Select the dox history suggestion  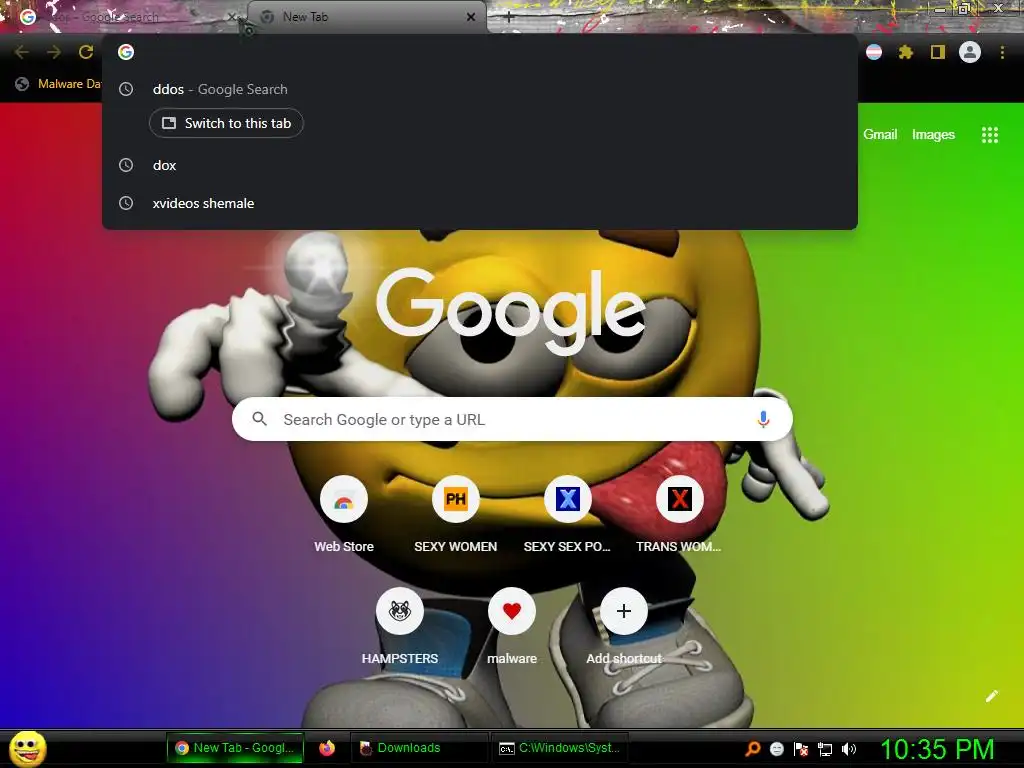[480, 165]
